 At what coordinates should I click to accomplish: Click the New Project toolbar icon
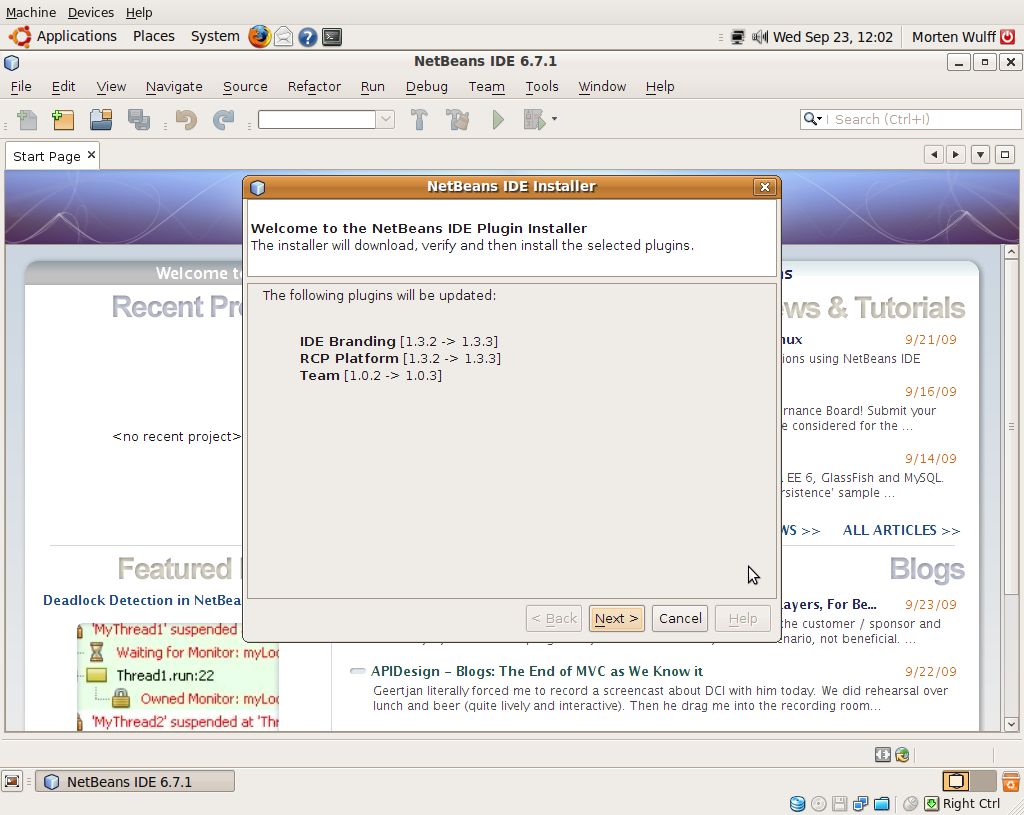coord(63,120)
